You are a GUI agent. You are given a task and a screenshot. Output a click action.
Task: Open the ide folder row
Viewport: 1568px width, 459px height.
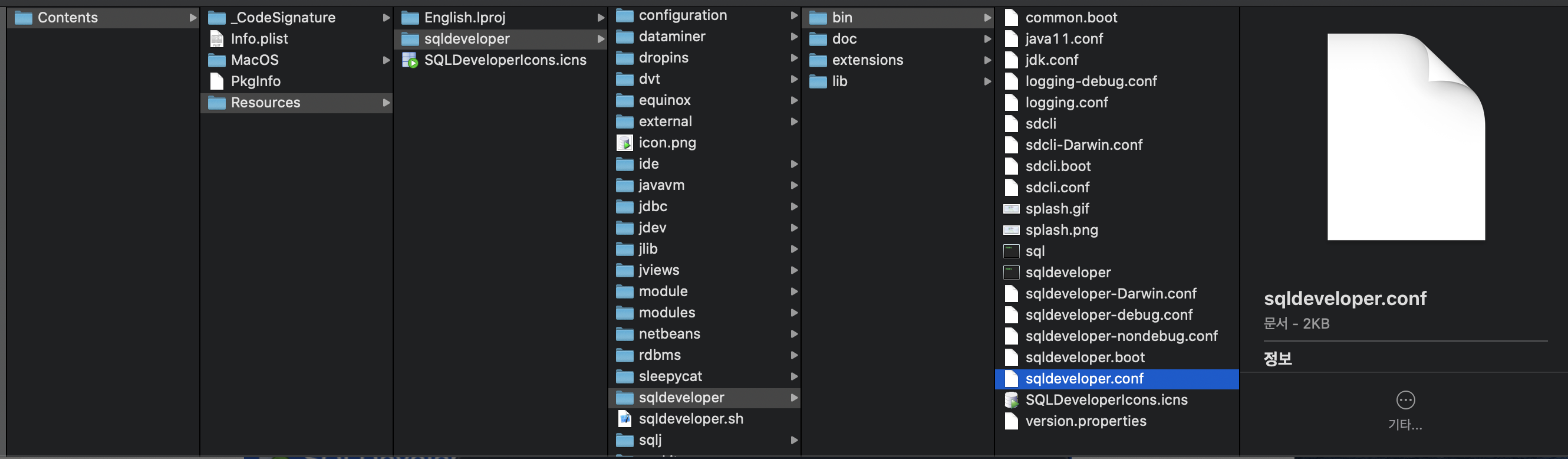point(704,164)
